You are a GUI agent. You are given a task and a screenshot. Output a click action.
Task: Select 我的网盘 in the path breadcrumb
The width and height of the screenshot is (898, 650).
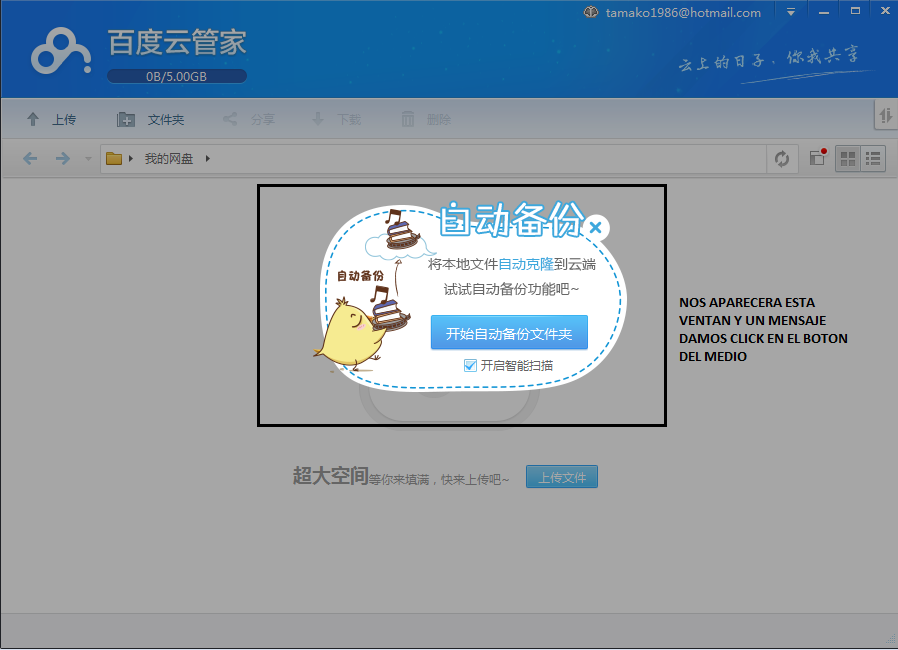[x=168, y=159]
